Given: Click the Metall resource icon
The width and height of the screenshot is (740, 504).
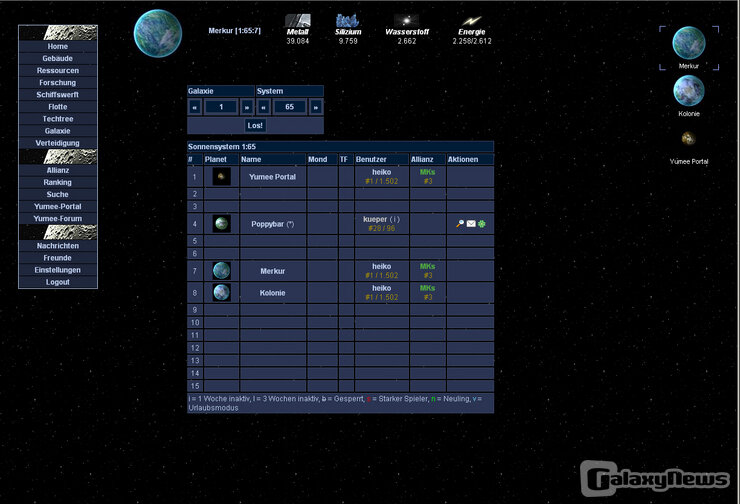Looking at the screenshot, I should 298,20.
